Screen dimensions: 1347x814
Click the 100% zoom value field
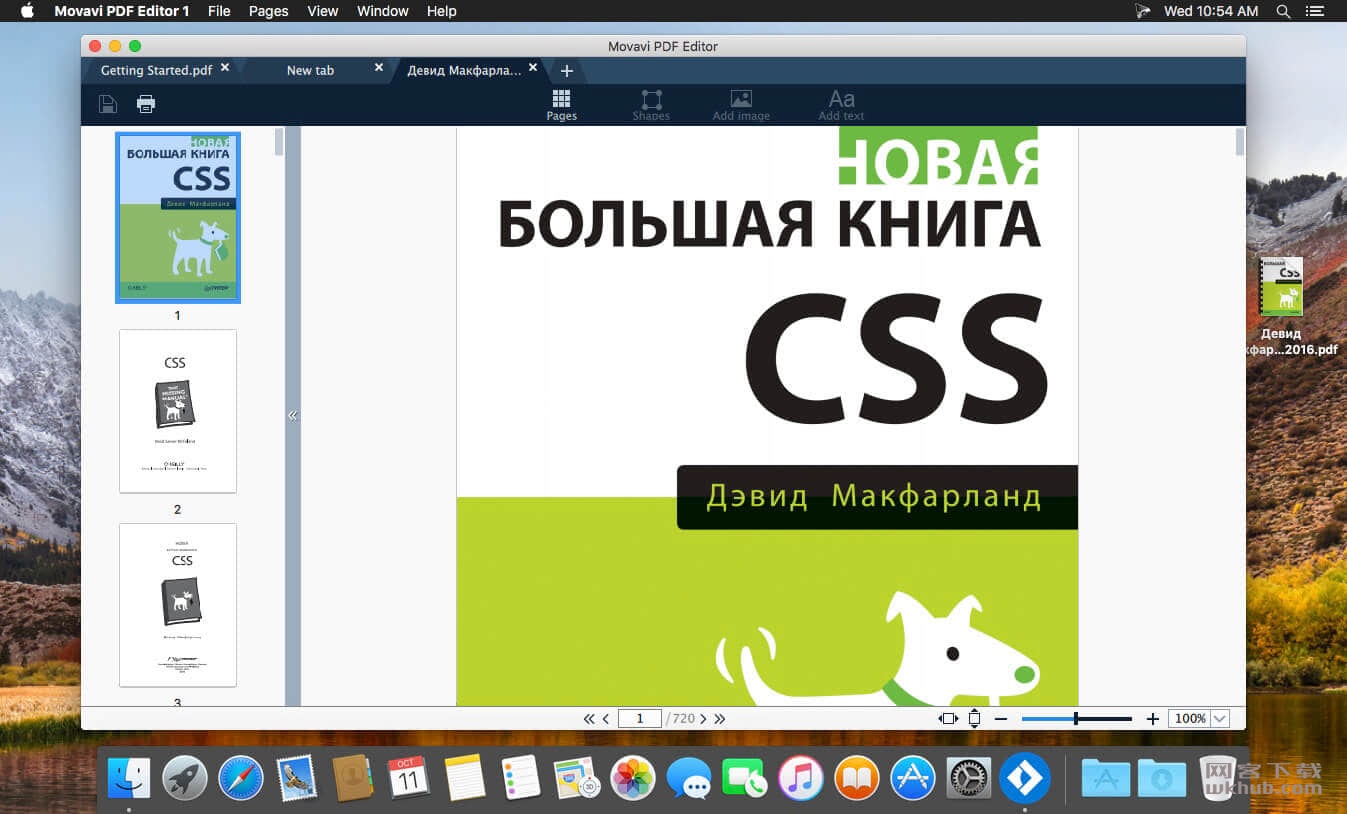click(1189, 718)
